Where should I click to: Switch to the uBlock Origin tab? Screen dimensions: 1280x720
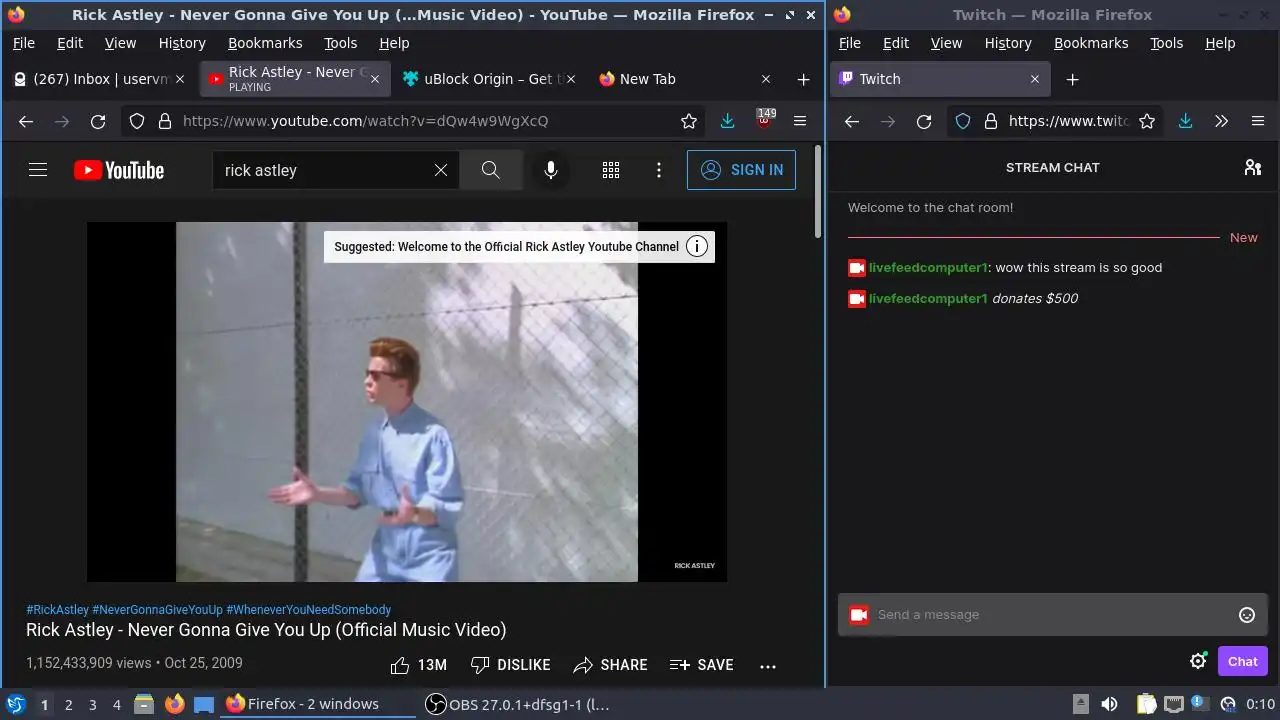point(490,79)
